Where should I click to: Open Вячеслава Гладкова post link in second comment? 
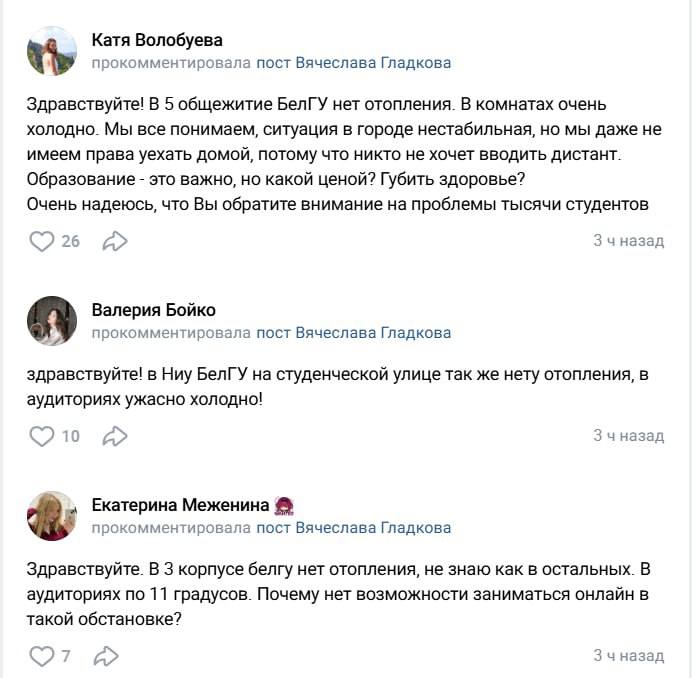click(353, 332)
